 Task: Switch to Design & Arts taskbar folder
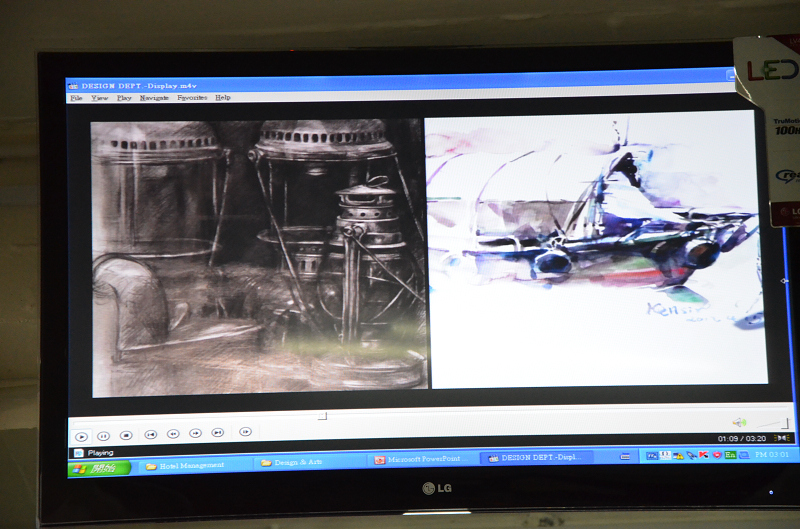(311, 462)
